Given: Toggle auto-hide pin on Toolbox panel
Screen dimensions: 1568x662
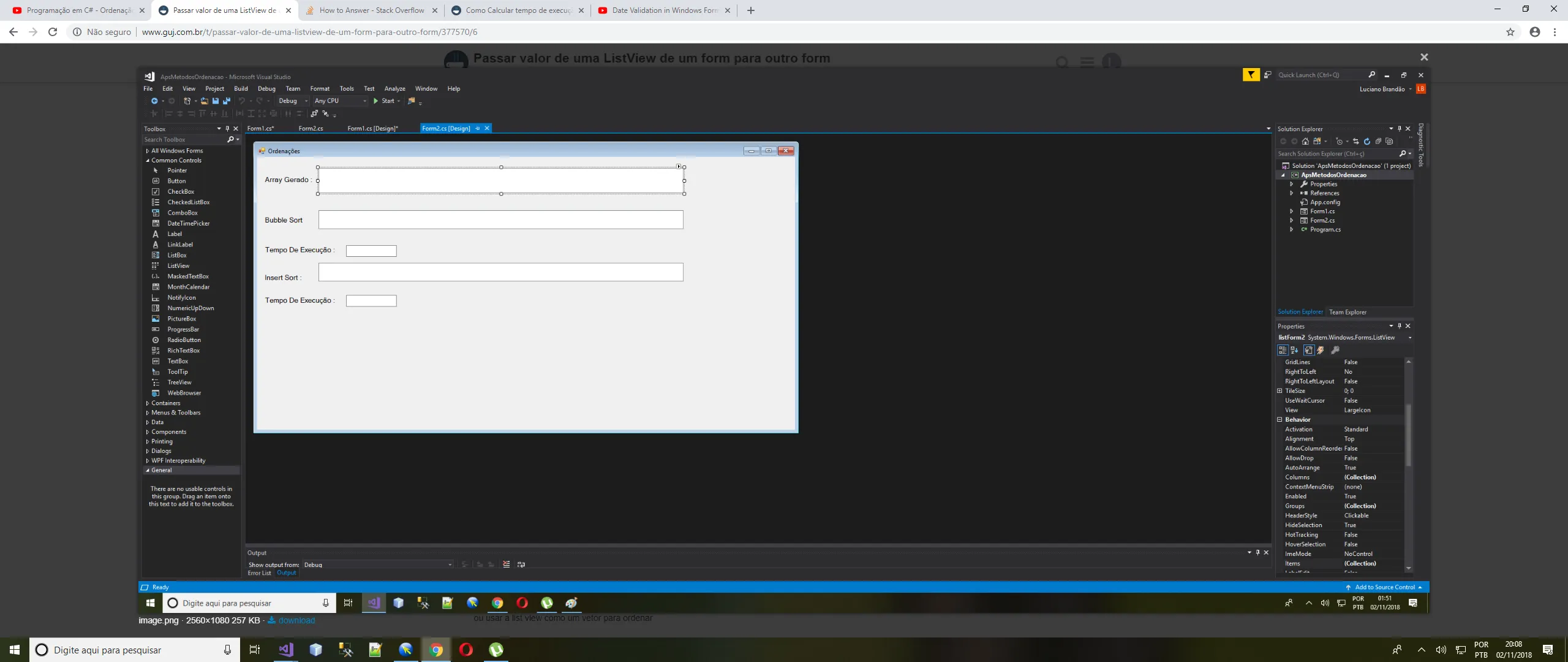Looking at the screenshot, I should (227, 129).
